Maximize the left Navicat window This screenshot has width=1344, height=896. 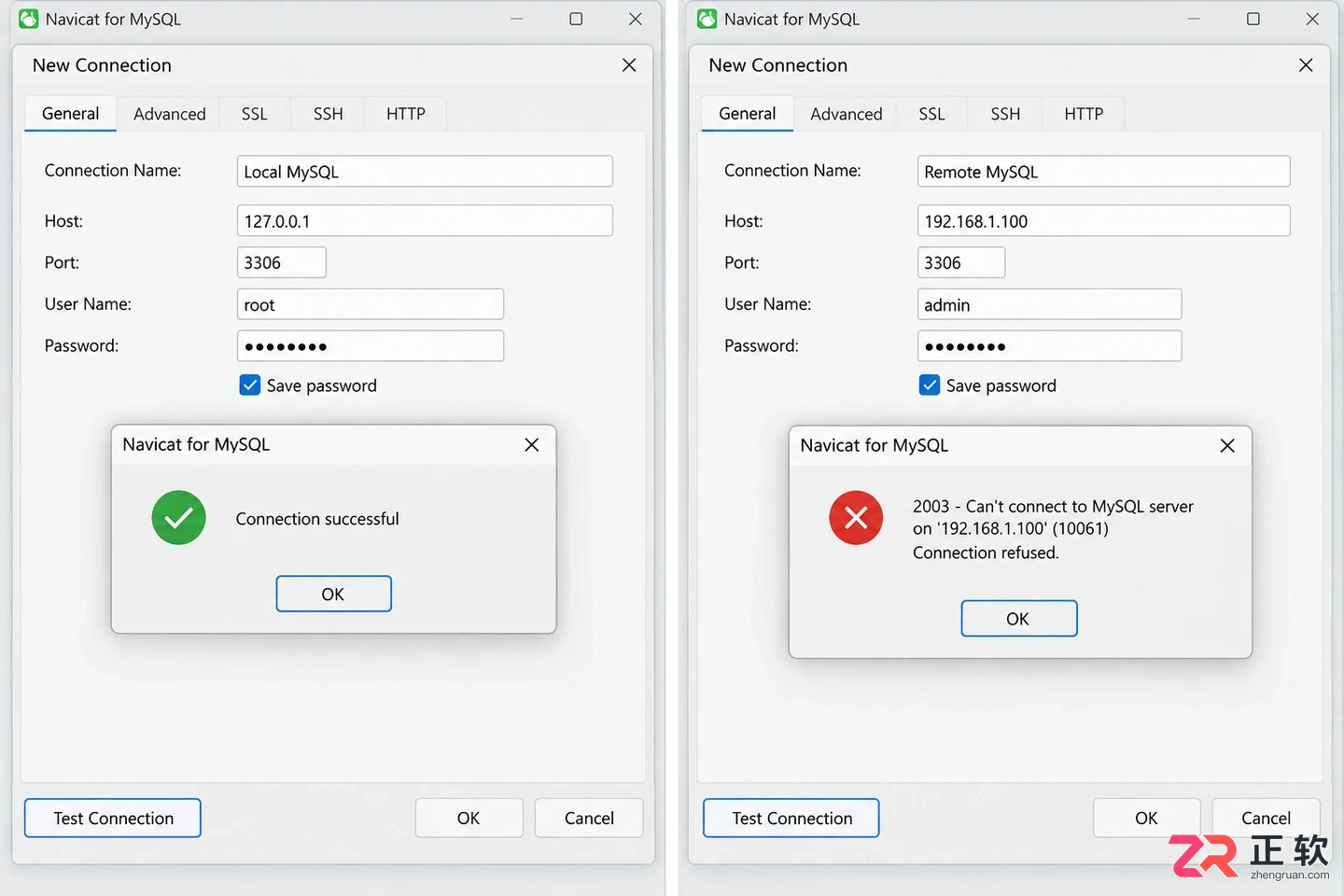pyautogui.click(x=576, y=19)
